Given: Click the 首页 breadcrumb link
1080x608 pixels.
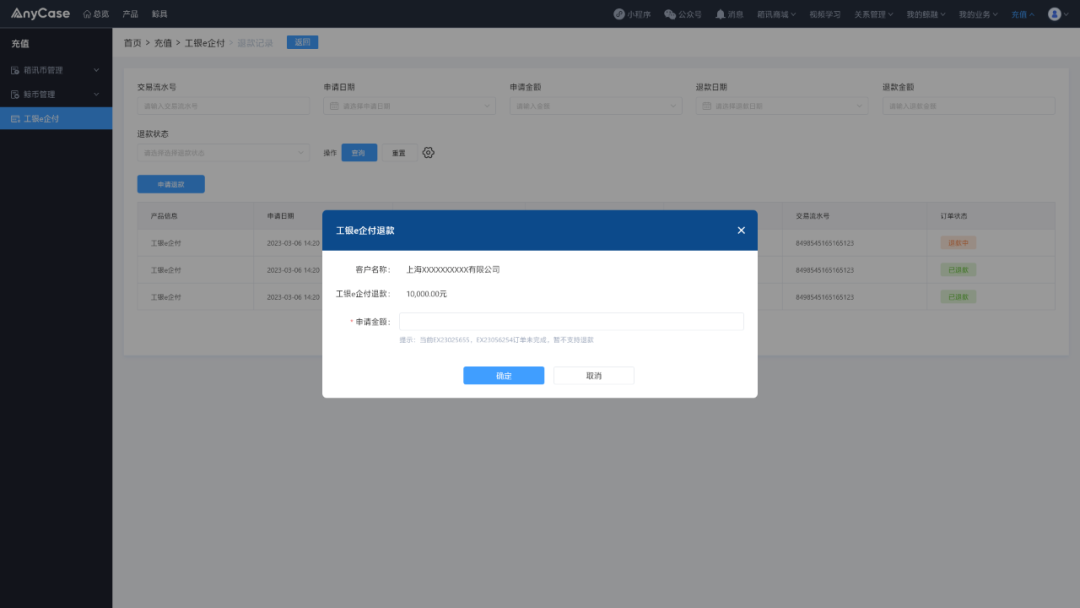Looking at the screenshot, I should point(132,43).
